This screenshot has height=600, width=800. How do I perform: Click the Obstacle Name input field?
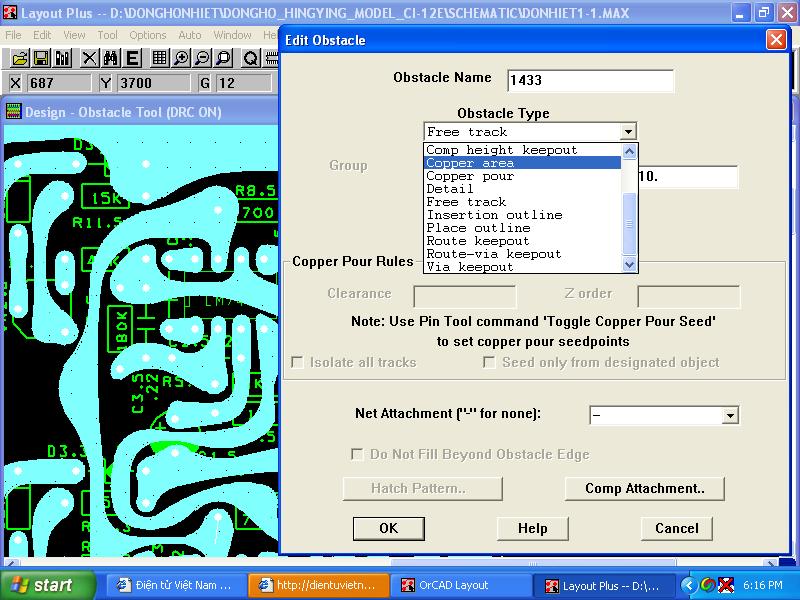[x=590, y=80]
